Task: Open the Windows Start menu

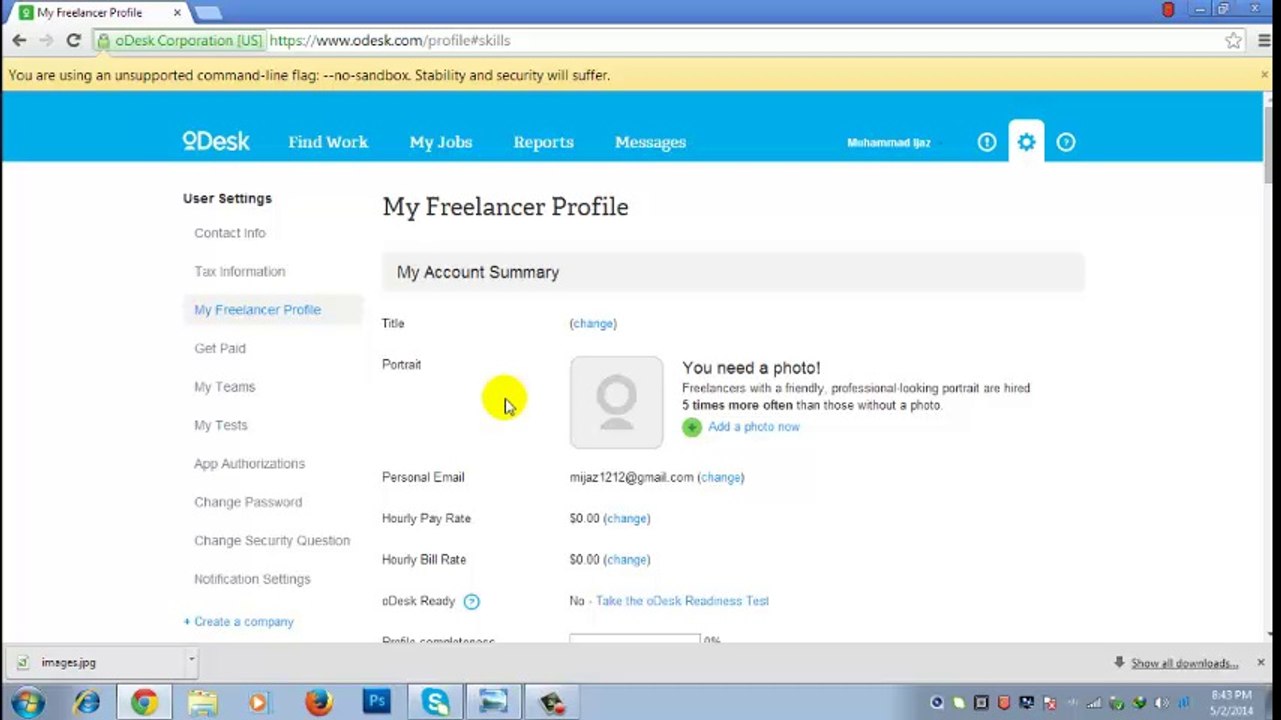Action: point(27,702)
